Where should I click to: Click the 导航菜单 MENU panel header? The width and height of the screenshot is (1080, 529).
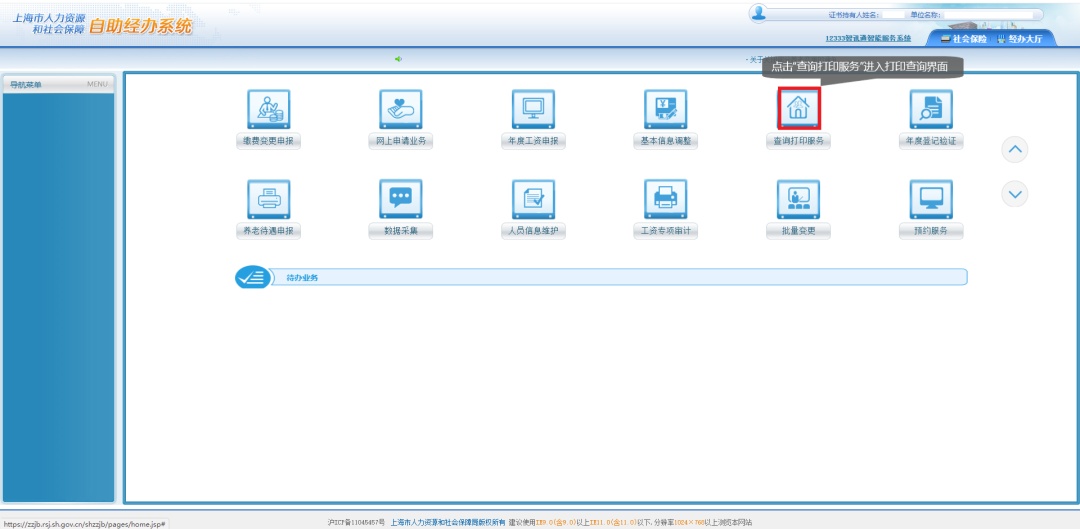pos(58,84)
